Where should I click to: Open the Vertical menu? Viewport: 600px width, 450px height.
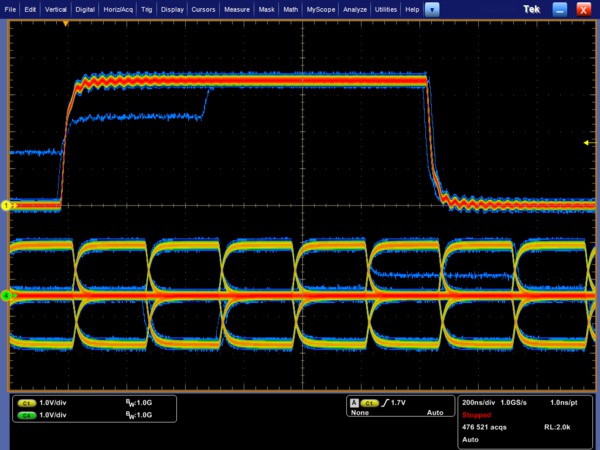pos(56,8)
